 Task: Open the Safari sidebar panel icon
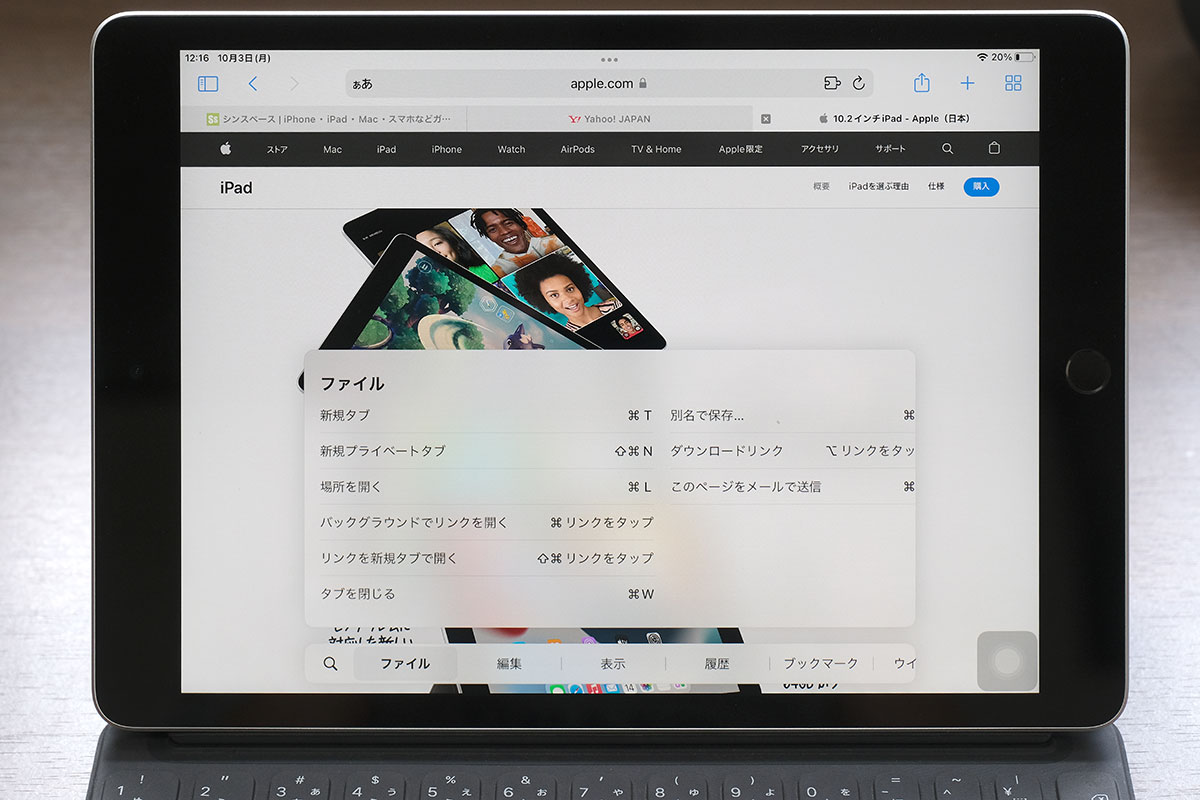[208, 84]
